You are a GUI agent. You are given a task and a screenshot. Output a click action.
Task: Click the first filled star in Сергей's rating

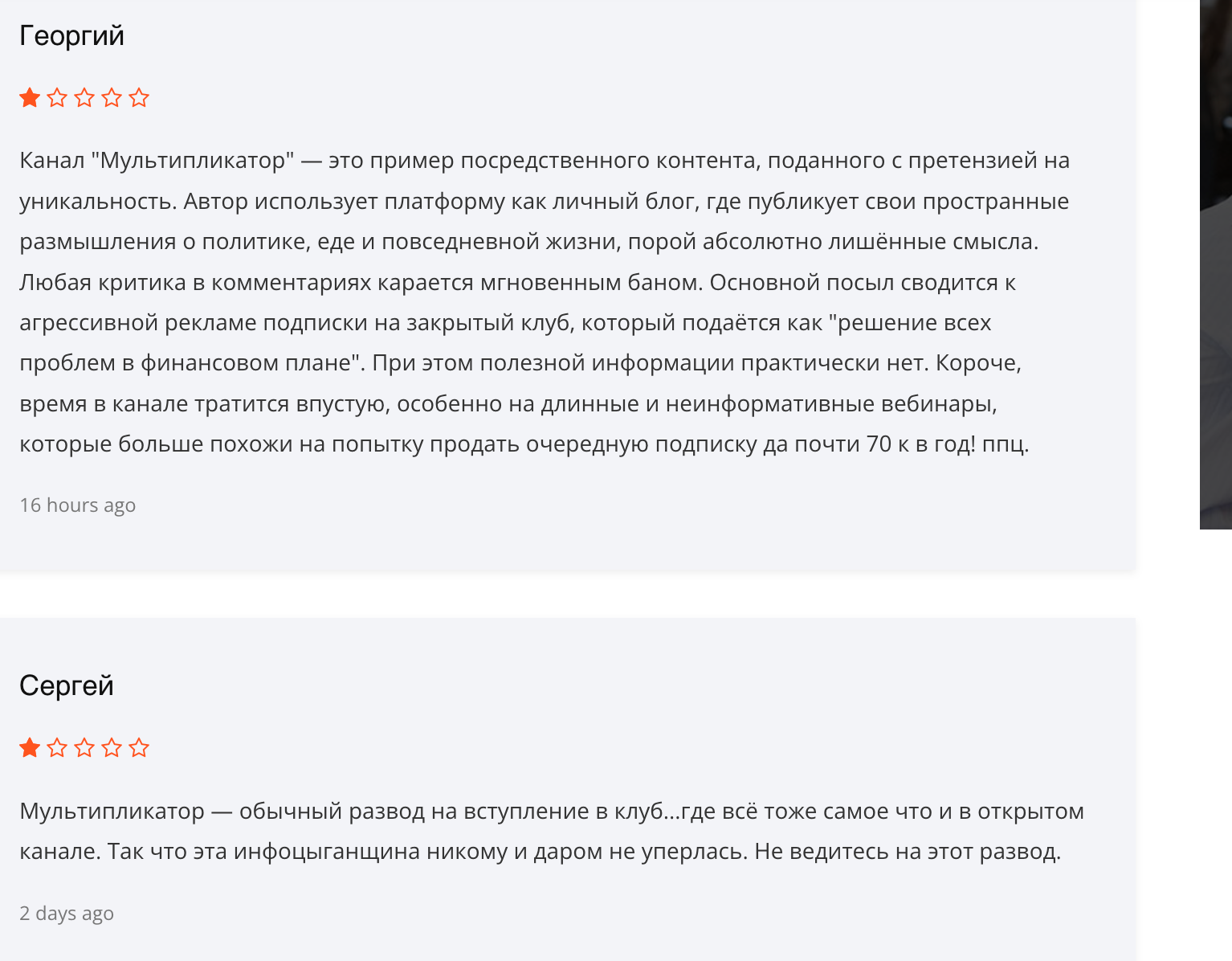[30, 748]
